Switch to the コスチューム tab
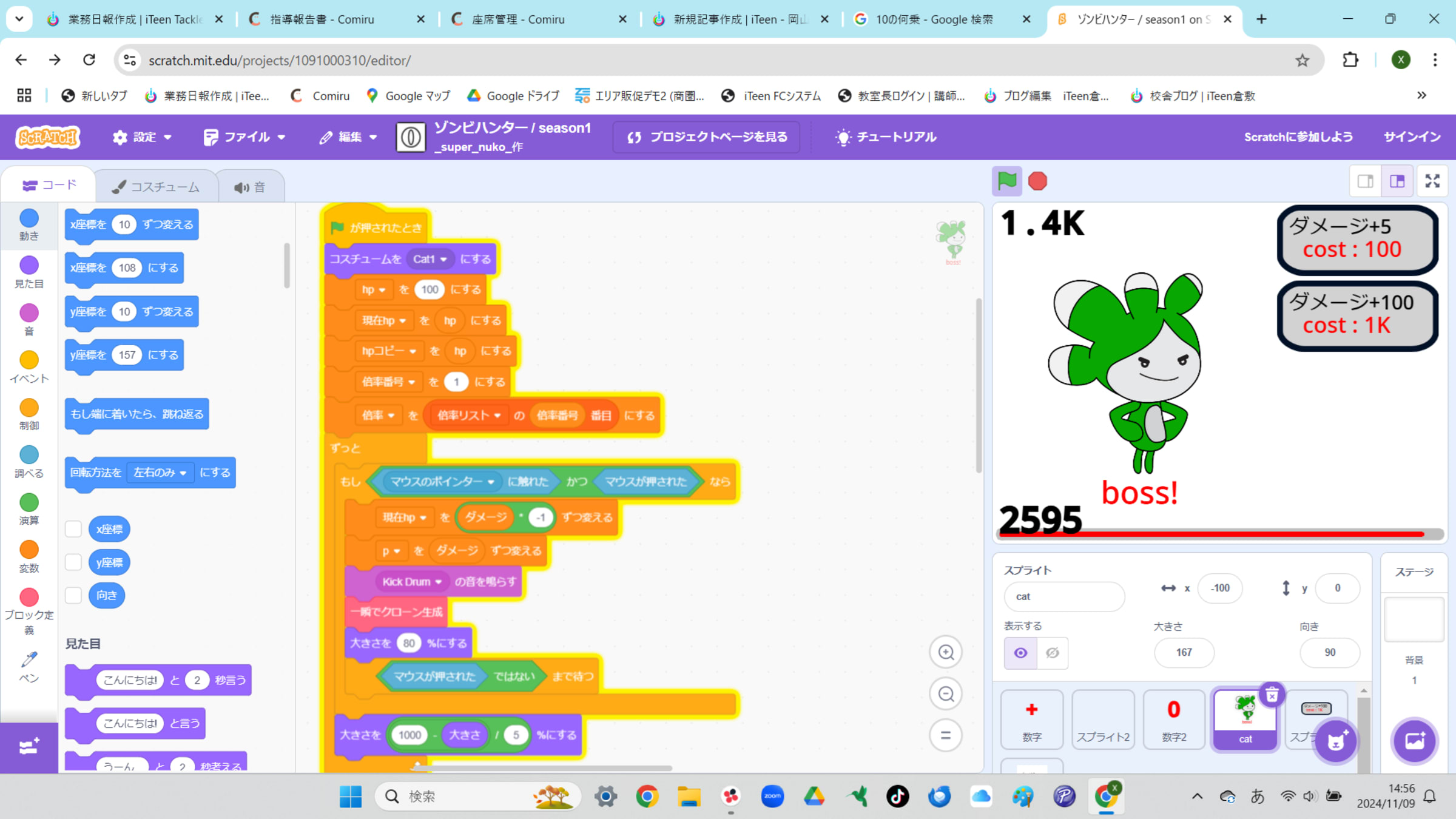This screenshot has width=1456, height=819. [156, 187]
